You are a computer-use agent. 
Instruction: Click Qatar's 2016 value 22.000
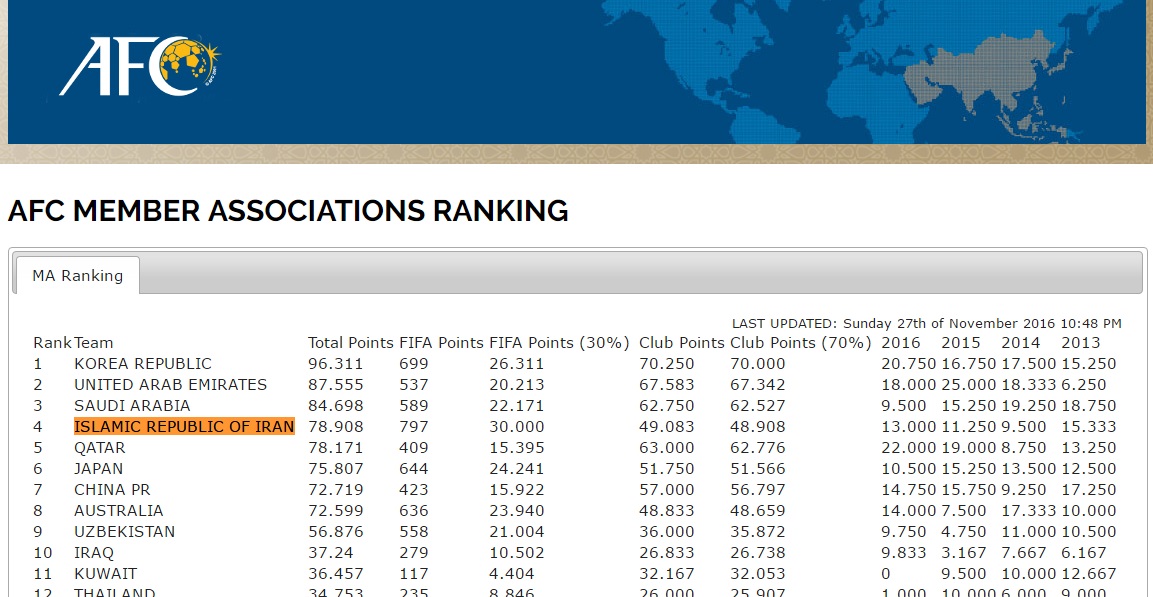pos(909,448)
